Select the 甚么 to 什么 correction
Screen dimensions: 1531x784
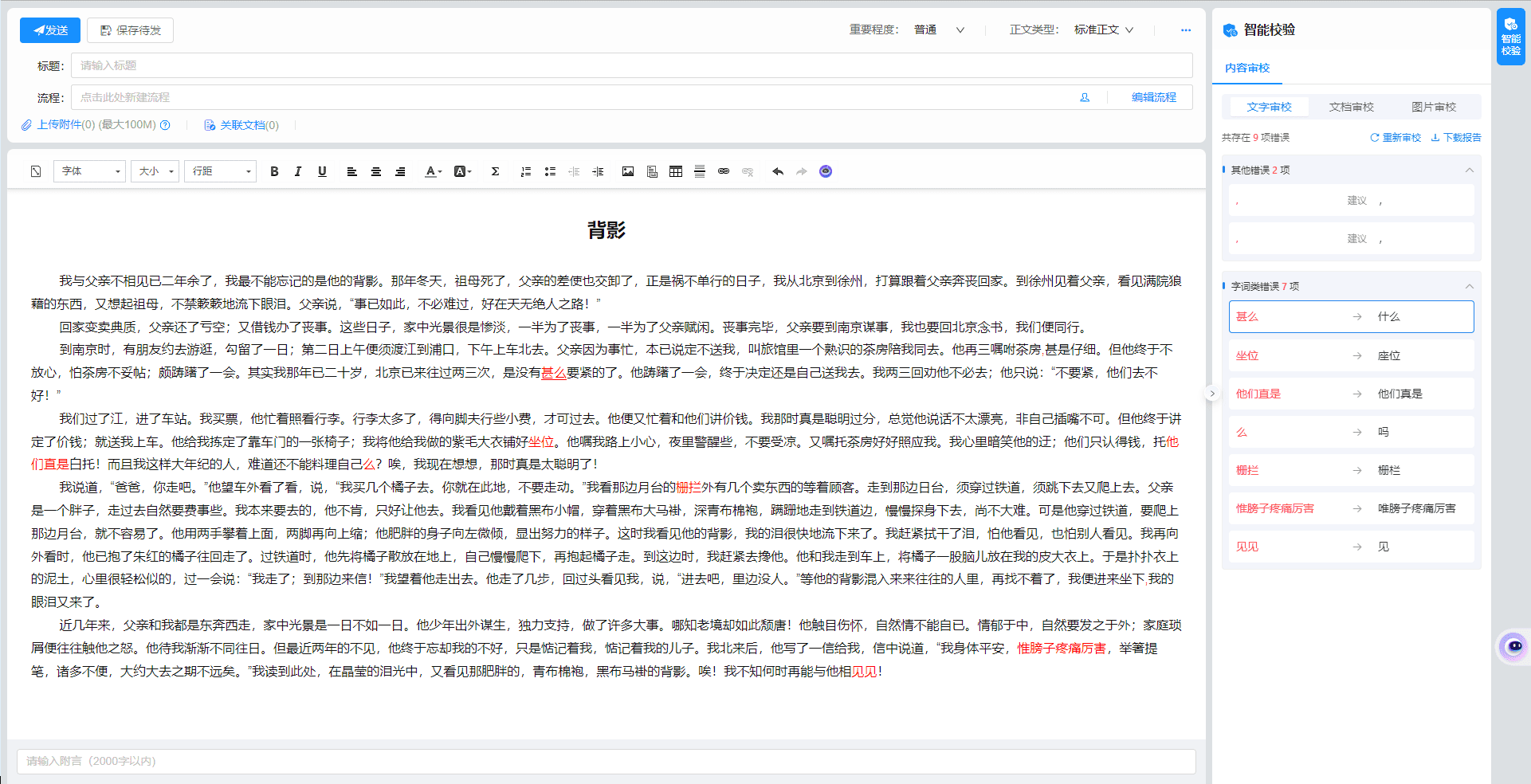[1352, 316]
